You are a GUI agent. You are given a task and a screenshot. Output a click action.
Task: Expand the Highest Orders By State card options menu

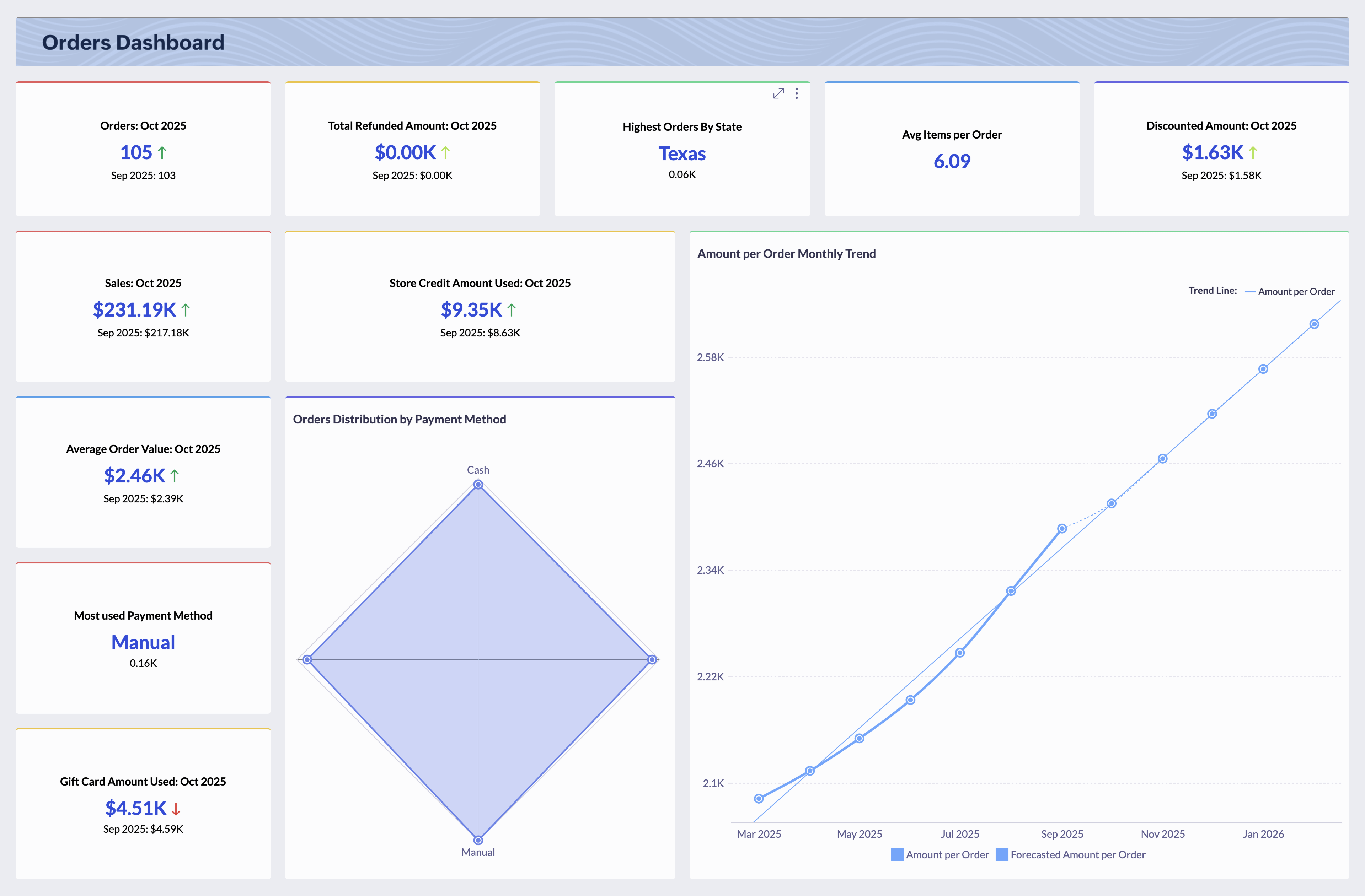click(x=796, y=93)
